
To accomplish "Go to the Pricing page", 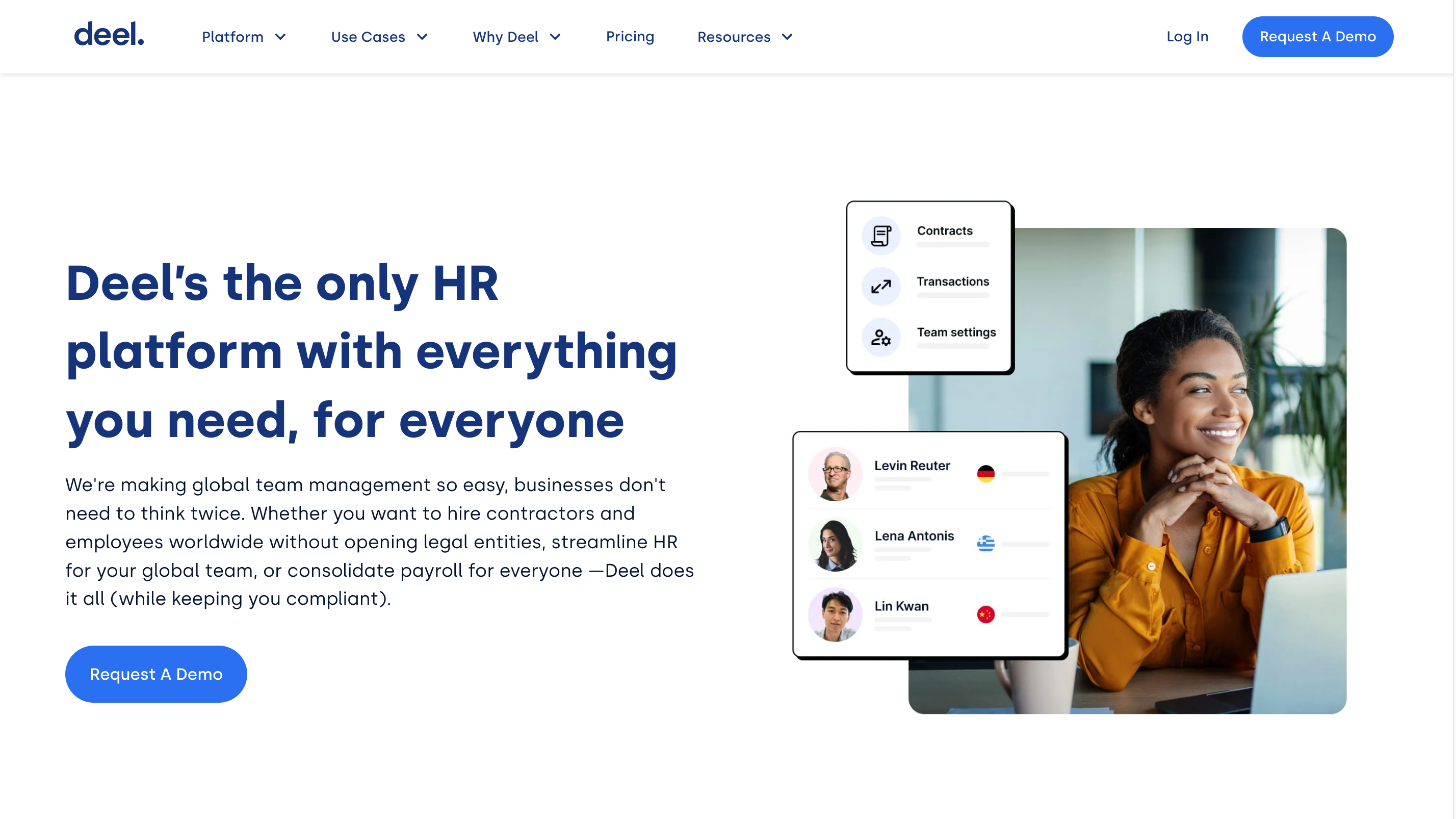I will 630,37.
